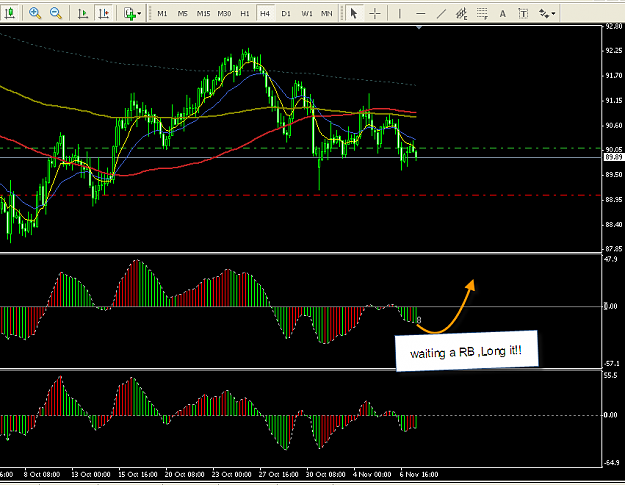The height and width of the screenshot is (485, 625).
Task: Click price scale value 87.85
Action: tap(613, 249)
